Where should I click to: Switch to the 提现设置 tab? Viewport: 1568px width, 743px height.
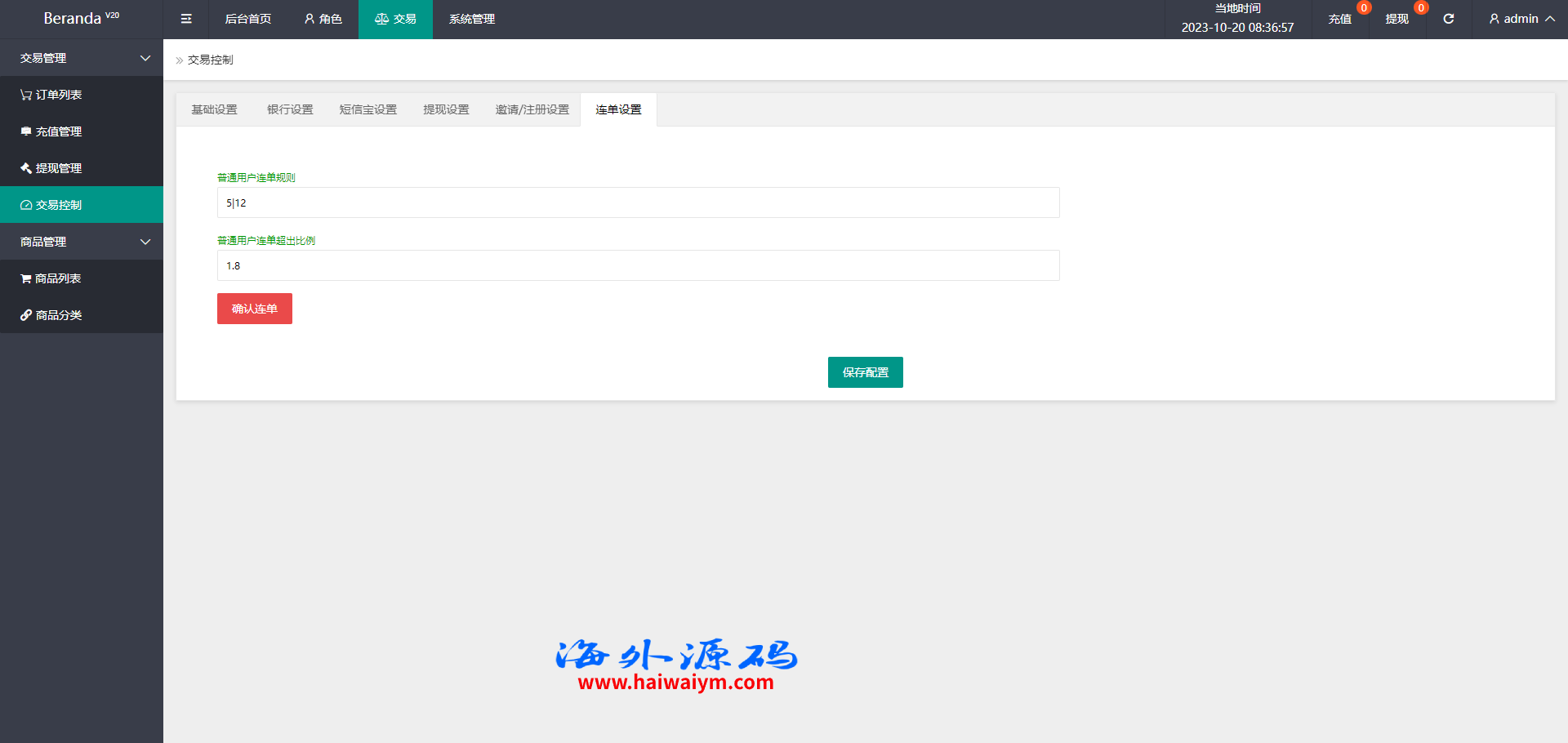pos(446,109)
